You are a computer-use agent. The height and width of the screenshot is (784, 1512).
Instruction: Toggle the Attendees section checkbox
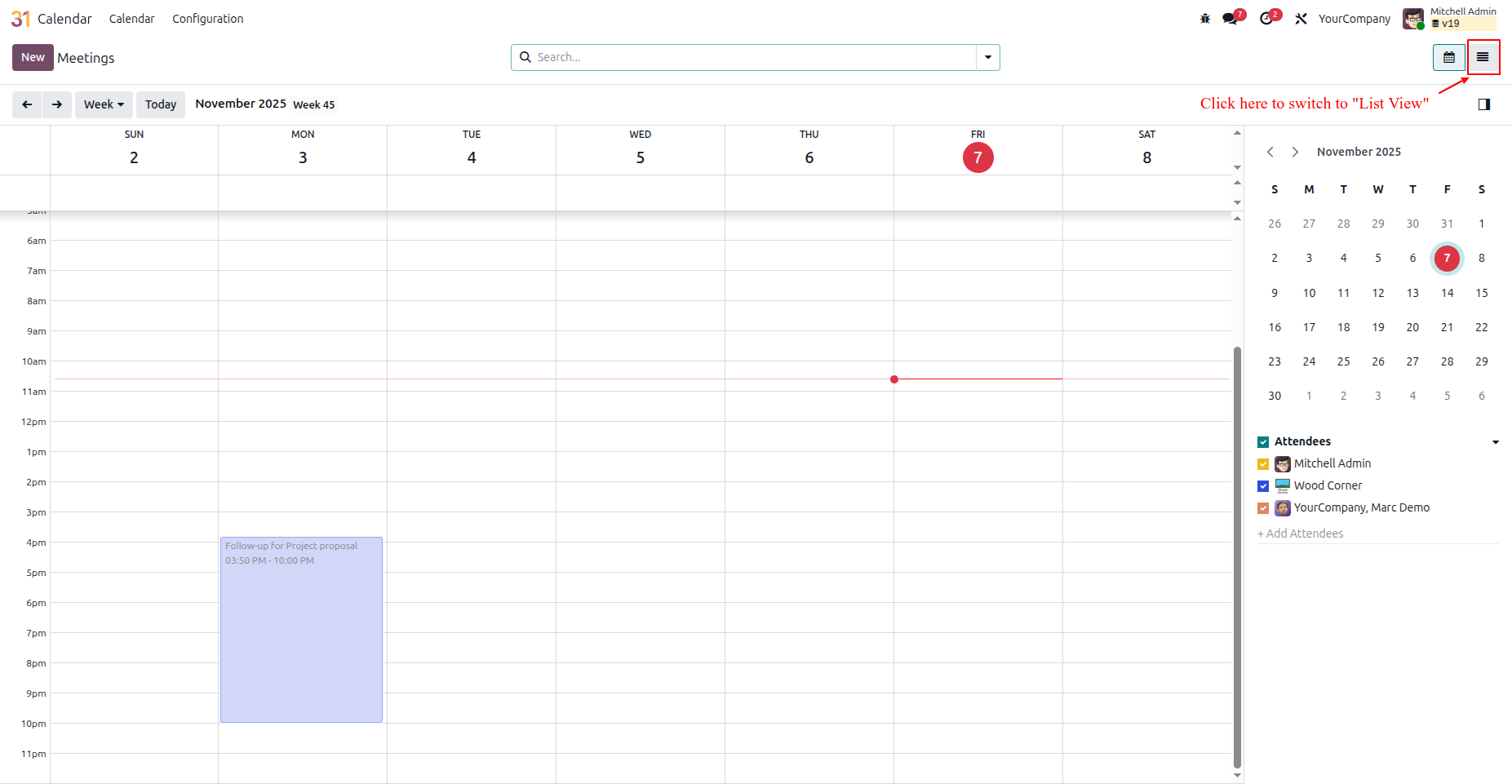coord(1263,442)
